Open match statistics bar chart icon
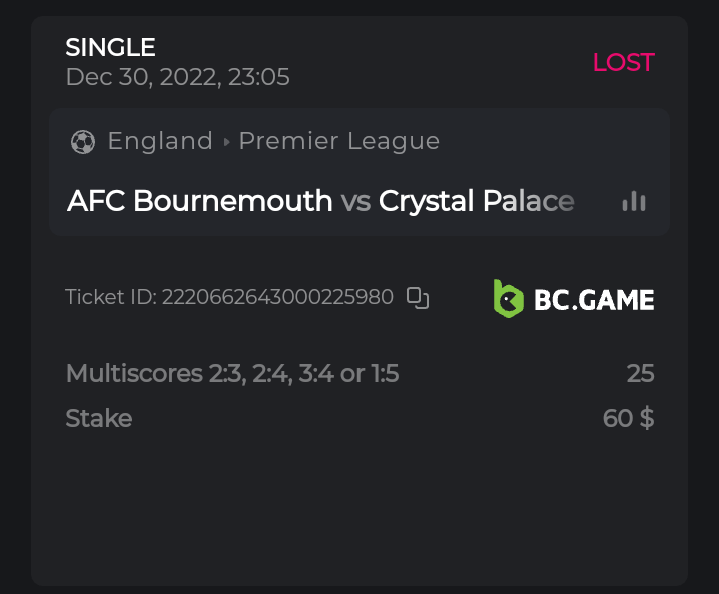Screen dimensions: 719x594 click(634, 201)
